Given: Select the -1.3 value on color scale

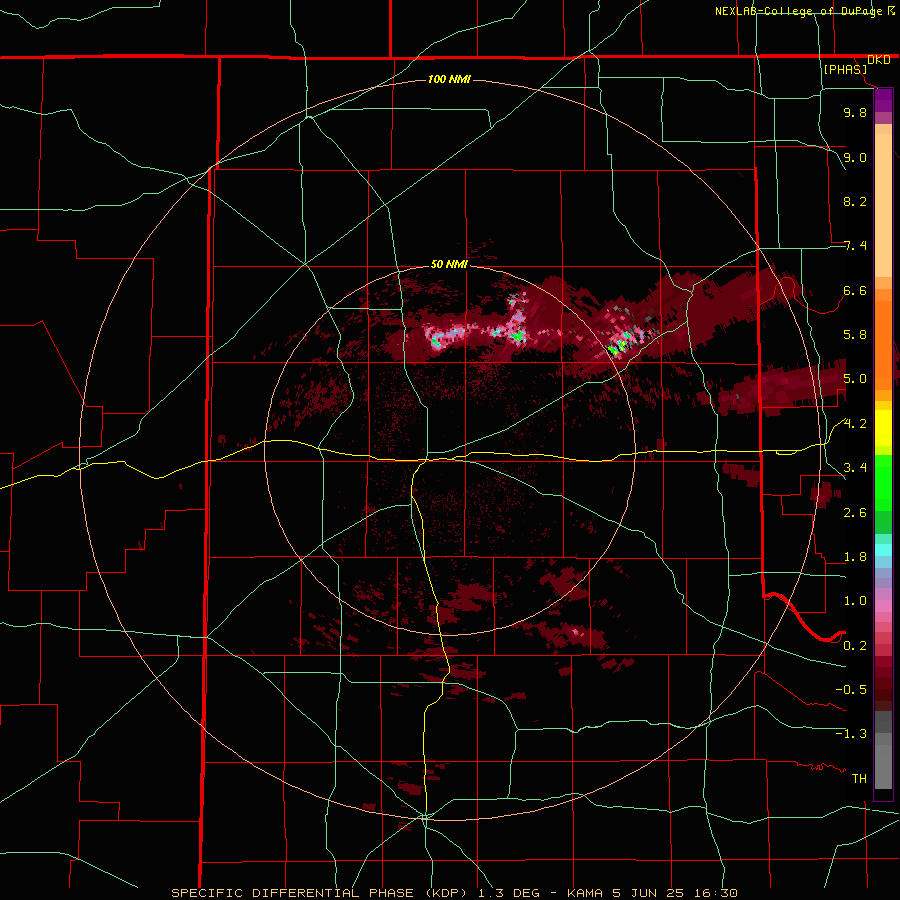Looking at the screenshot, I should point(851,734).
